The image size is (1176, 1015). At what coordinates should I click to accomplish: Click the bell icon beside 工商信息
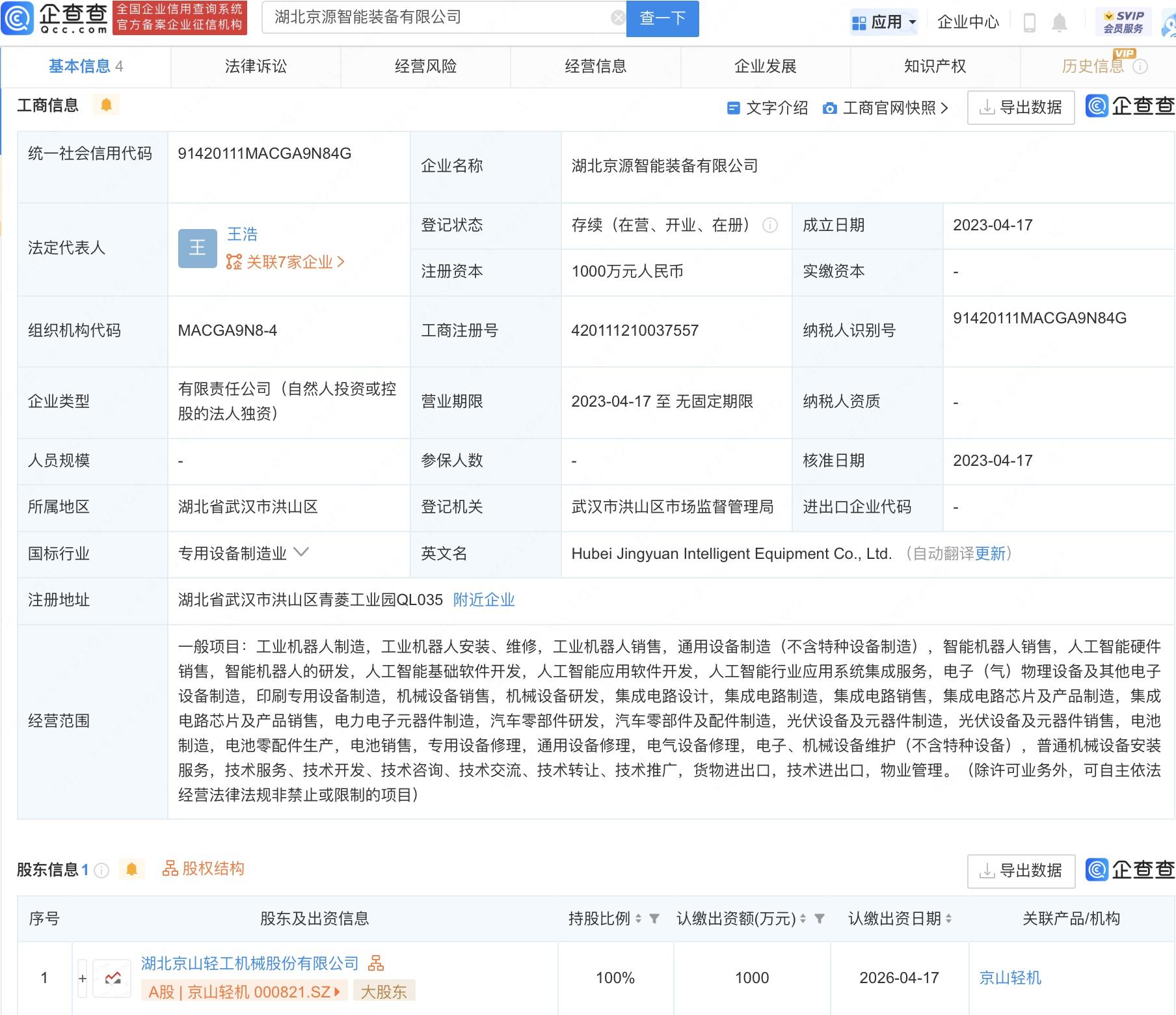pos(106,105)
